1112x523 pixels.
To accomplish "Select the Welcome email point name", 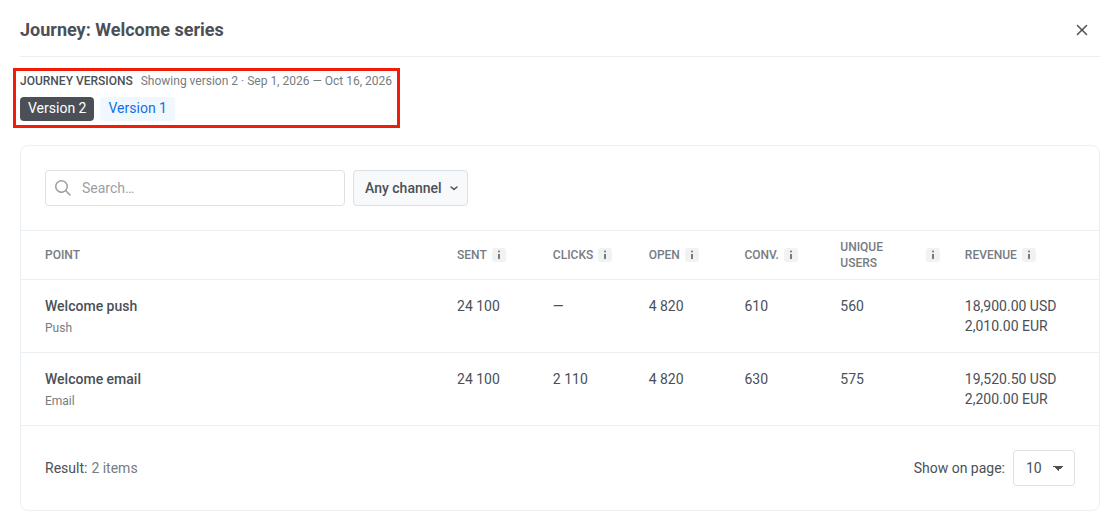I will point(93,379).
